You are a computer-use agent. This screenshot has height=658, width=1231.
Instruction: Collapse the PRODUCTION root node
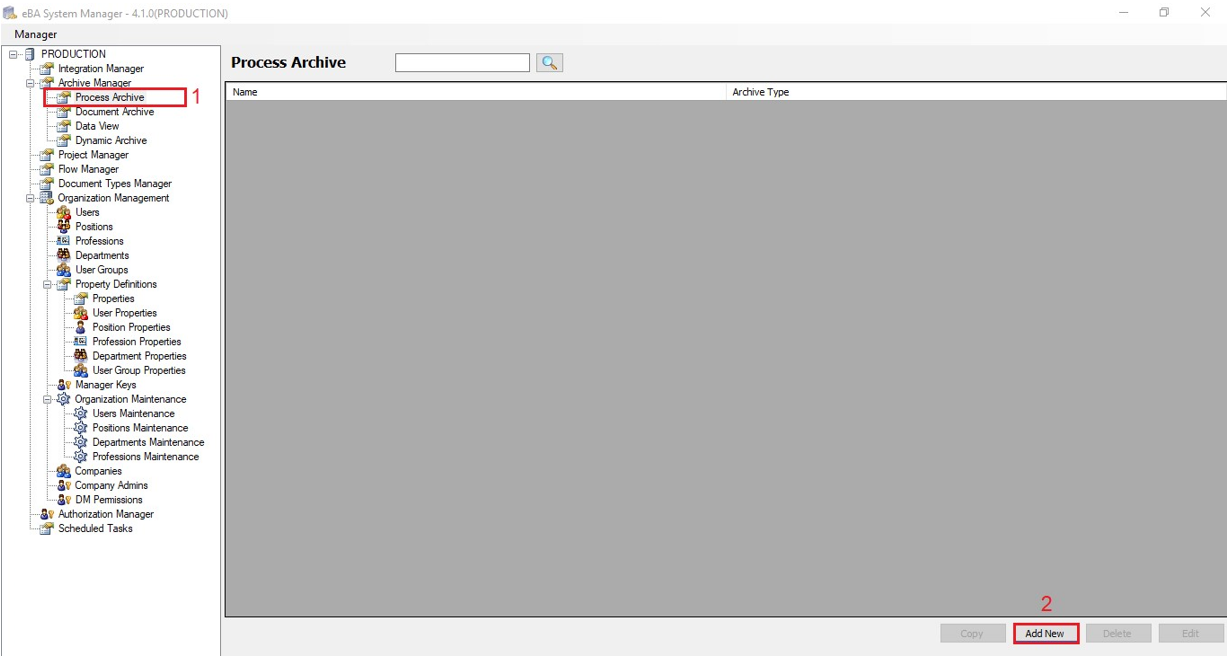(x=13, y=55)
